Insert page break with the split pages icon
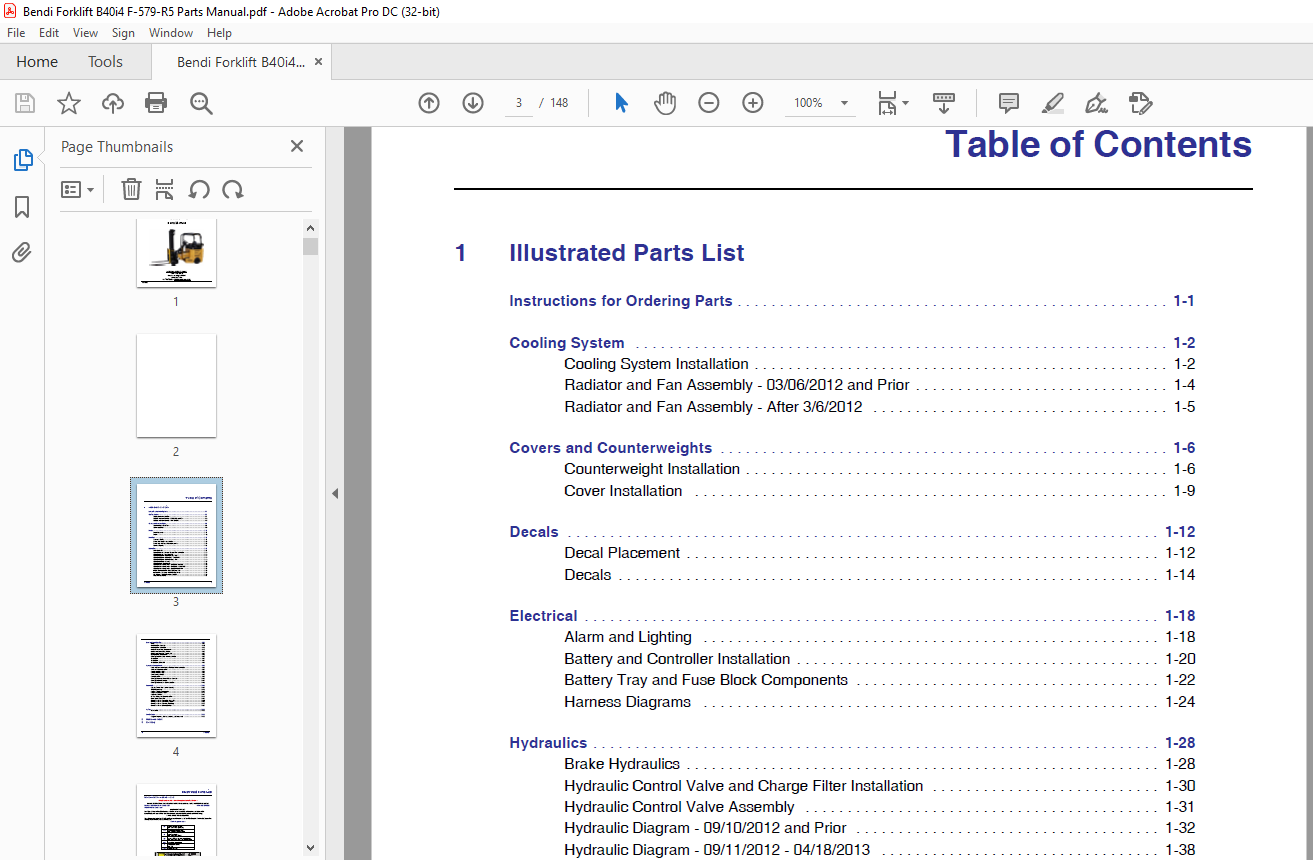 [x=165, y=189]
